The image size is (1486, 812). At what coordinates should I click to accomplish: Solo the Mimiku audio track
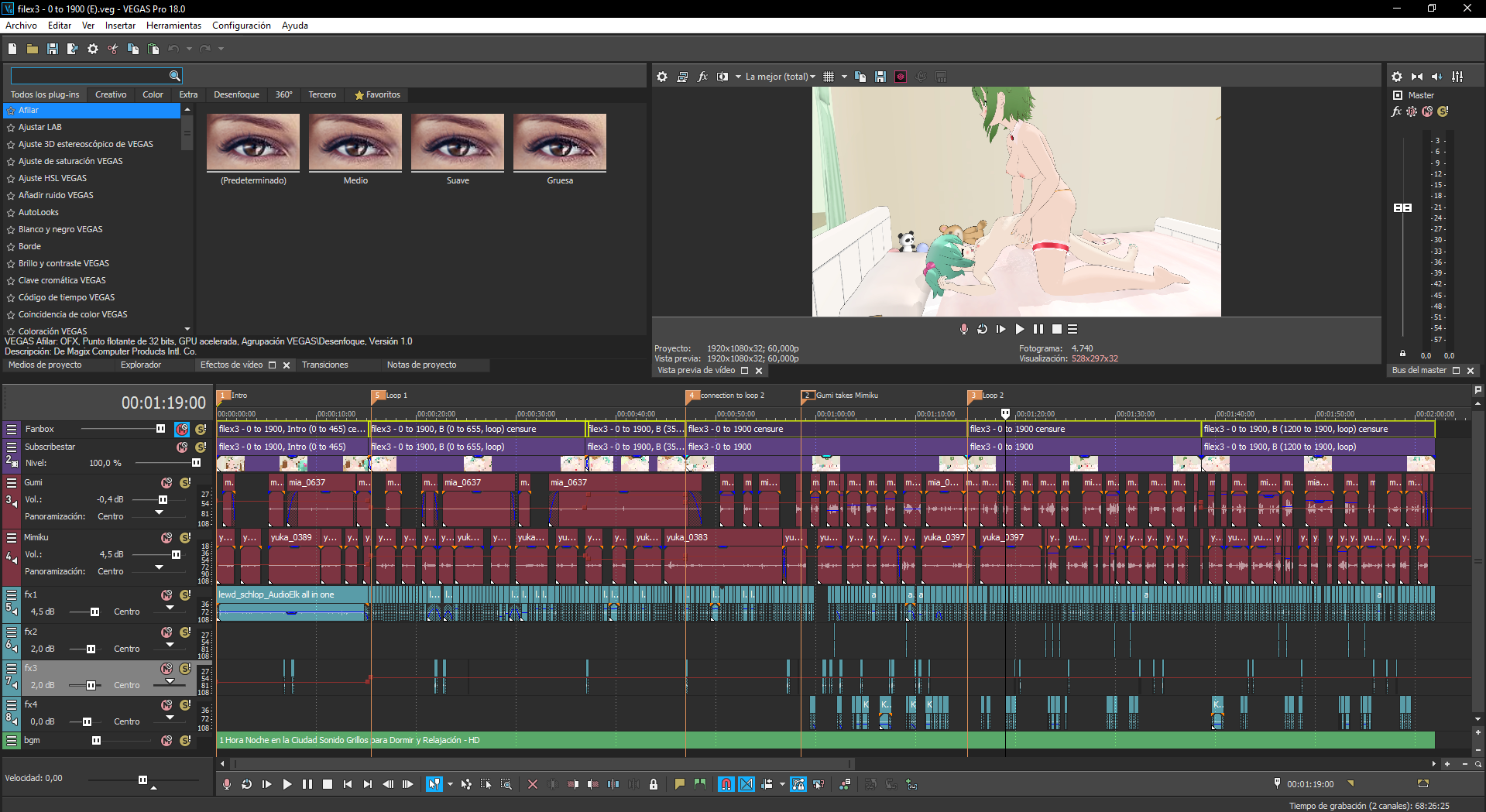(185, 538)
